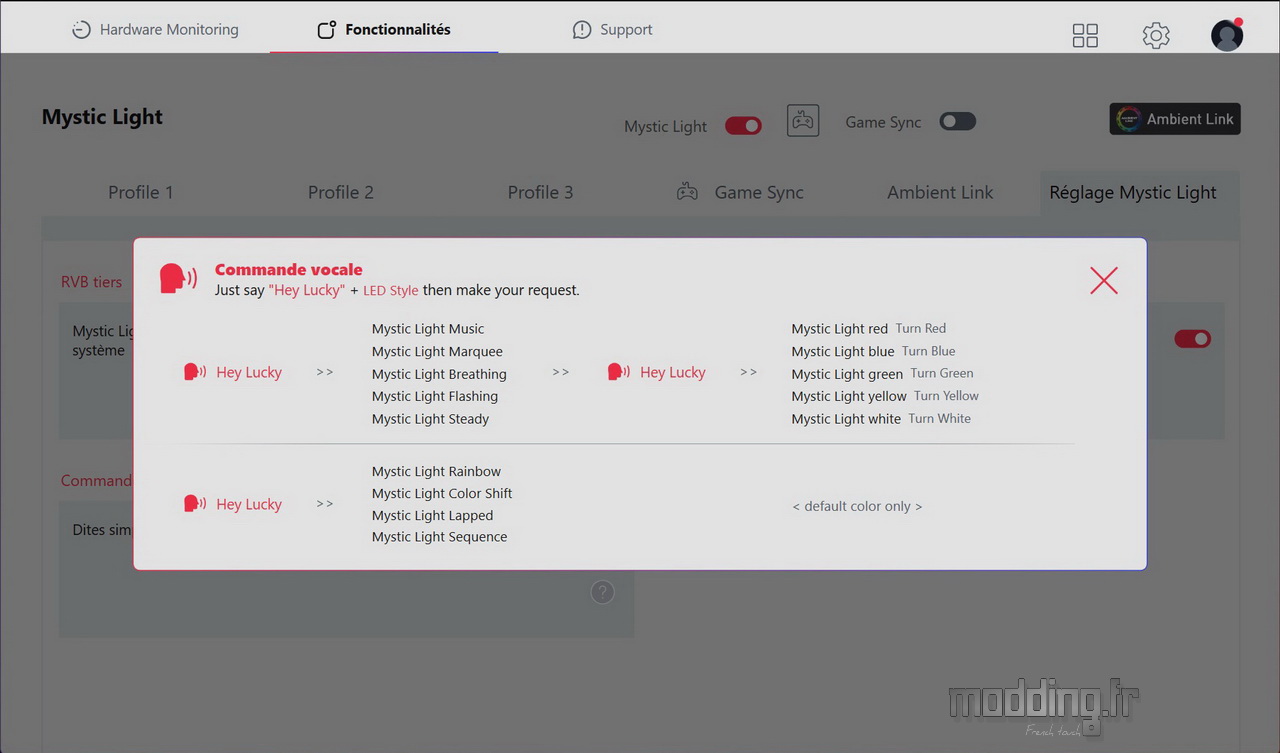Image resolution: width=1280 pixels, height=753 pixels.
Task: Select the Fonctionnalités tab
Action: pos(384,30)
